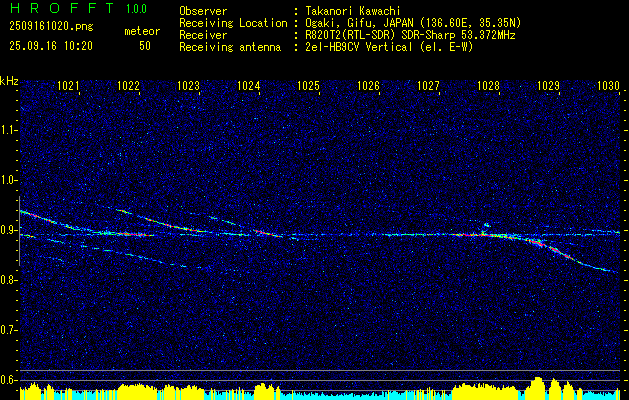
Task: Click the 1029 time axis marker
Action: coord(548,85)
